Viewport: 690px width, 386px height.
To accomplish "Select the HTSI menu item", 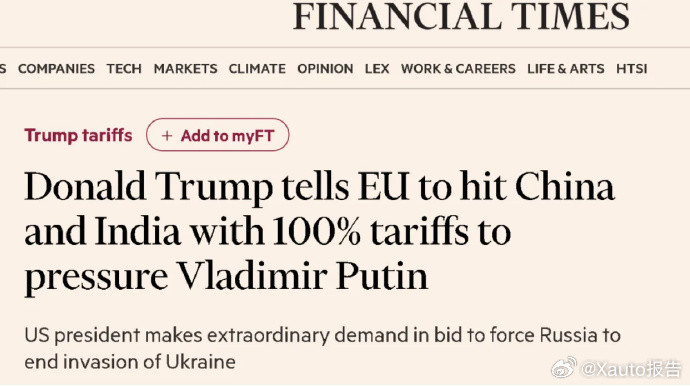I will tap(631, 69).
